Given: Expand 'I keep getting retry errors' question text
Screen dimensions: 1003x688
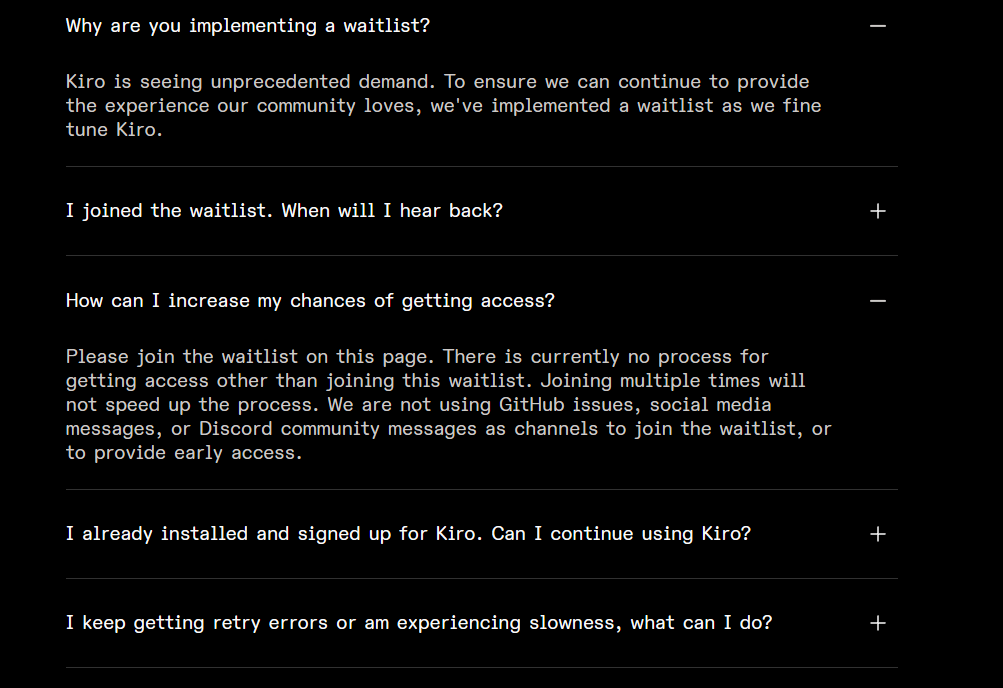Looking at the screenshot, I should 419,623.
